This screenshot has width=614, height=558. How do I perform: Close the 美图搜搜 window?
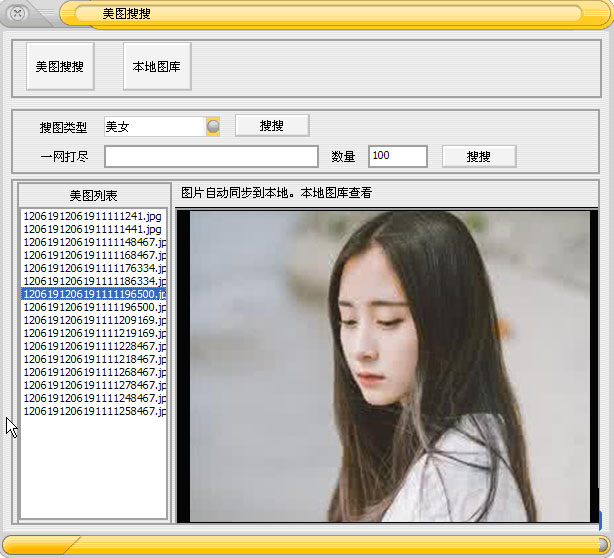pyautogui.click(x=17, y=13)
